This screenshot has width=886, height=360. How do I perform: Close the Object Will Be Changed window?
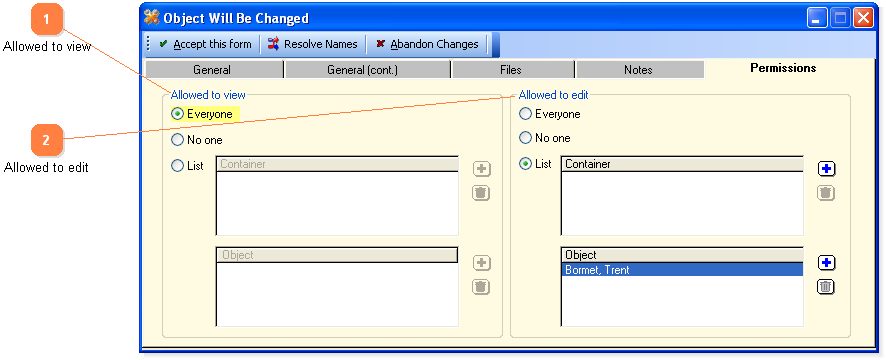pyautogui.click(x=864, y=18)
